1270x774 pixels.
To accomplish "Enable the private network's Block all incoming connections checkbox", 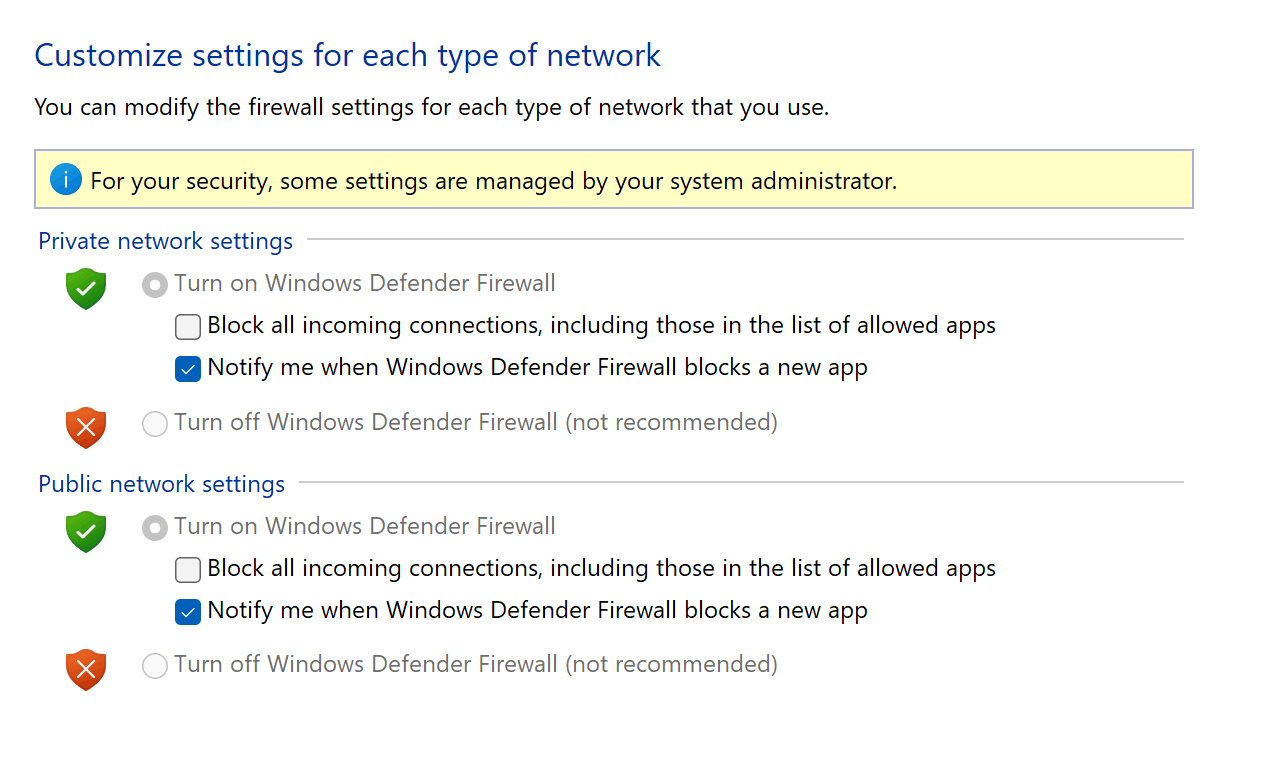I will pyautogui.click(x=188, y=327).
